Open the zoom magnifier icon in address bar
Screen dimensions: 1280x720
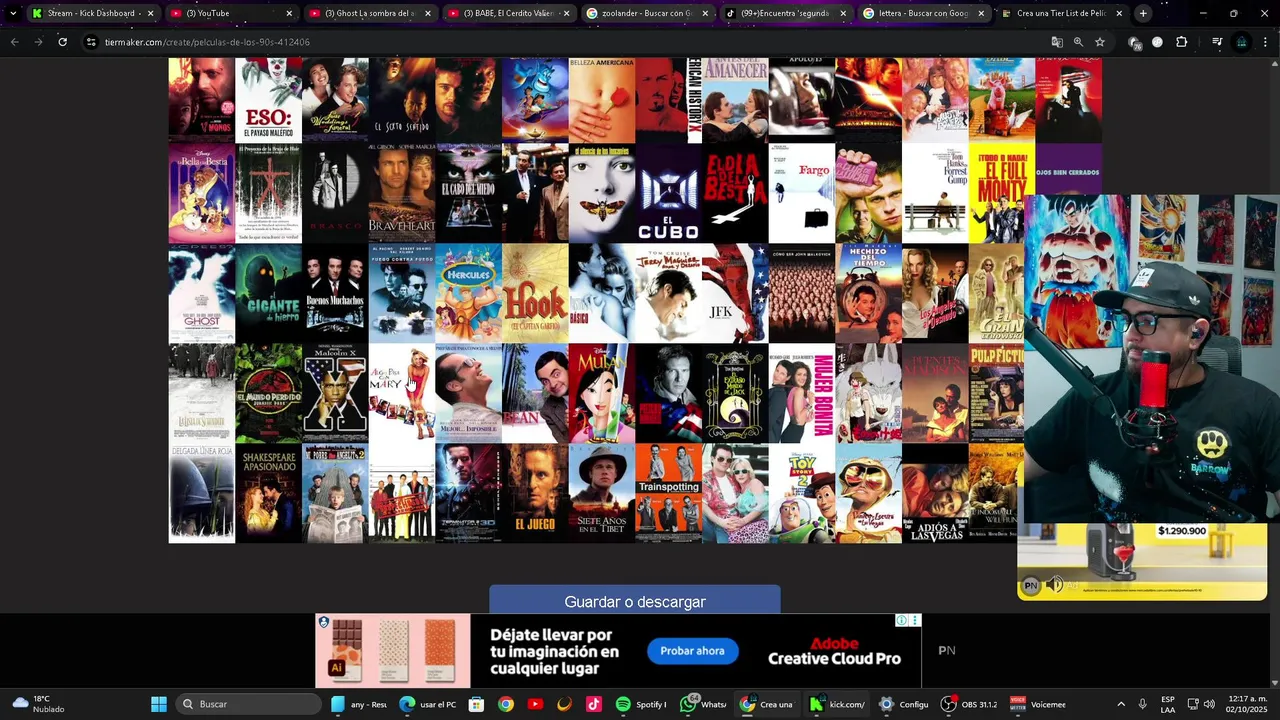point(1078,42)
